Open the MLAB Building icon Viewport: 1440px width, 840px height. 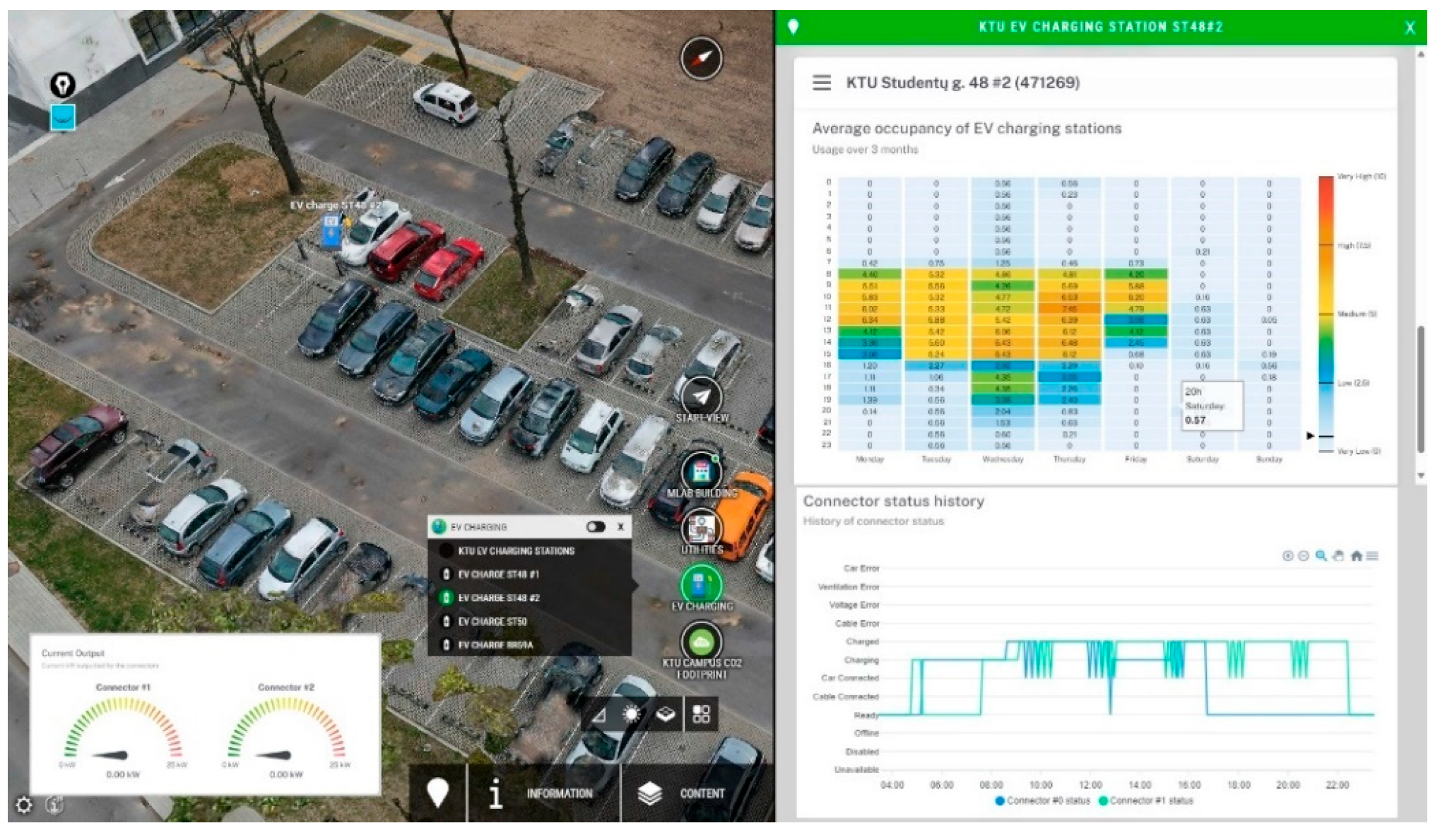[x=700, y=471]
